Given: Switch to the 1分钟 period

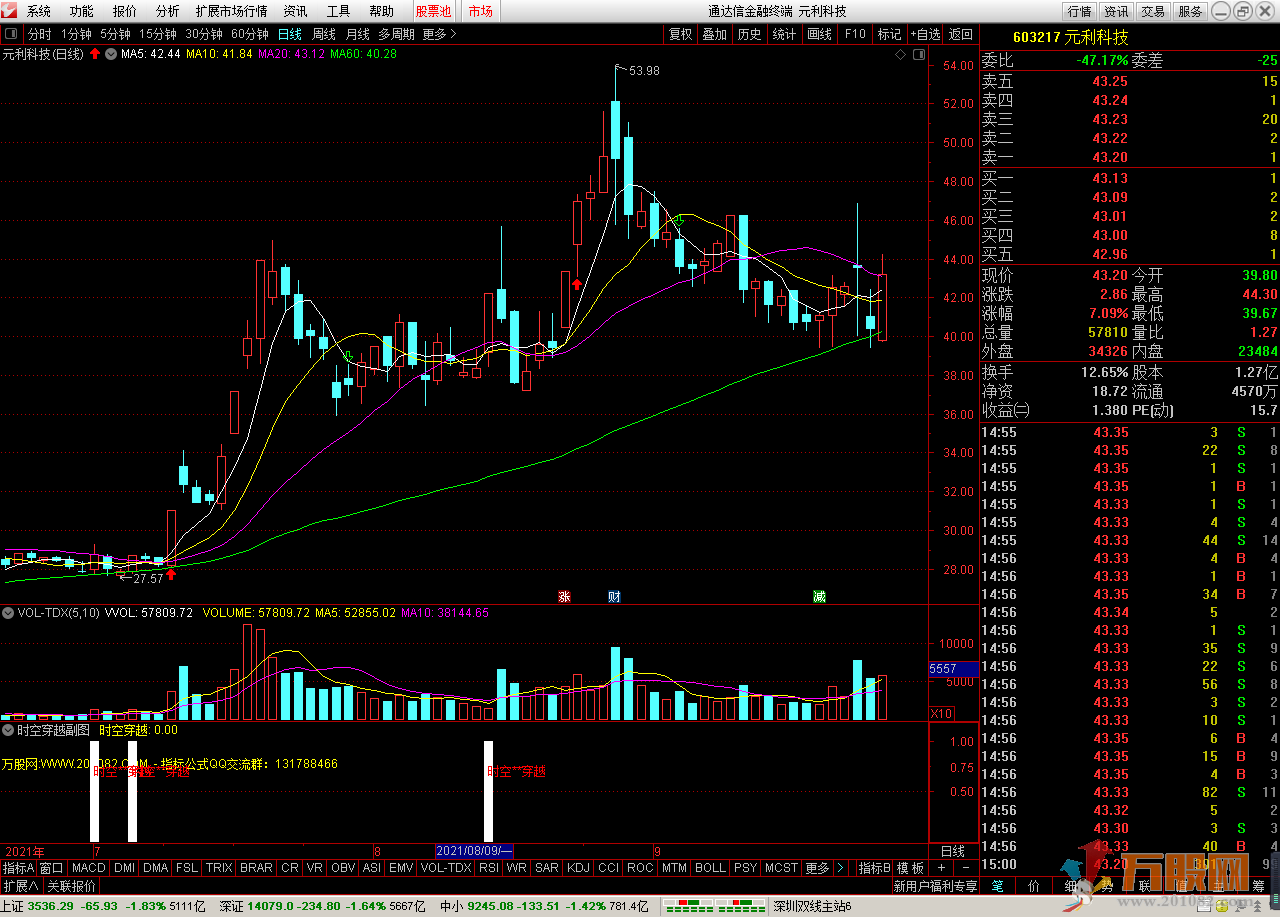Looking at the screenshot, I should point(76,34).
